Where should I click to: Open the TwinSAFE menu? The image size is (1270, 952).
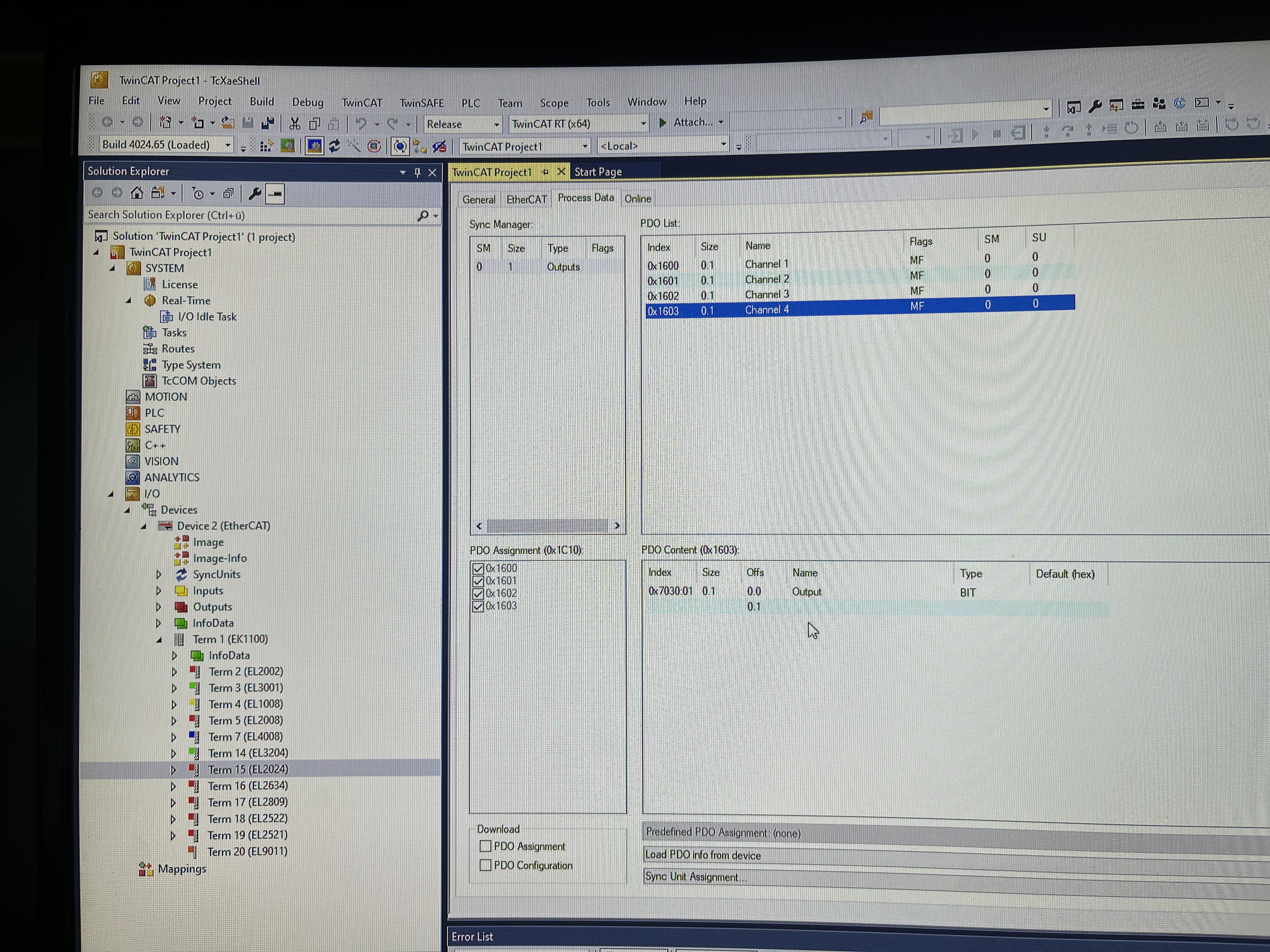422,103
